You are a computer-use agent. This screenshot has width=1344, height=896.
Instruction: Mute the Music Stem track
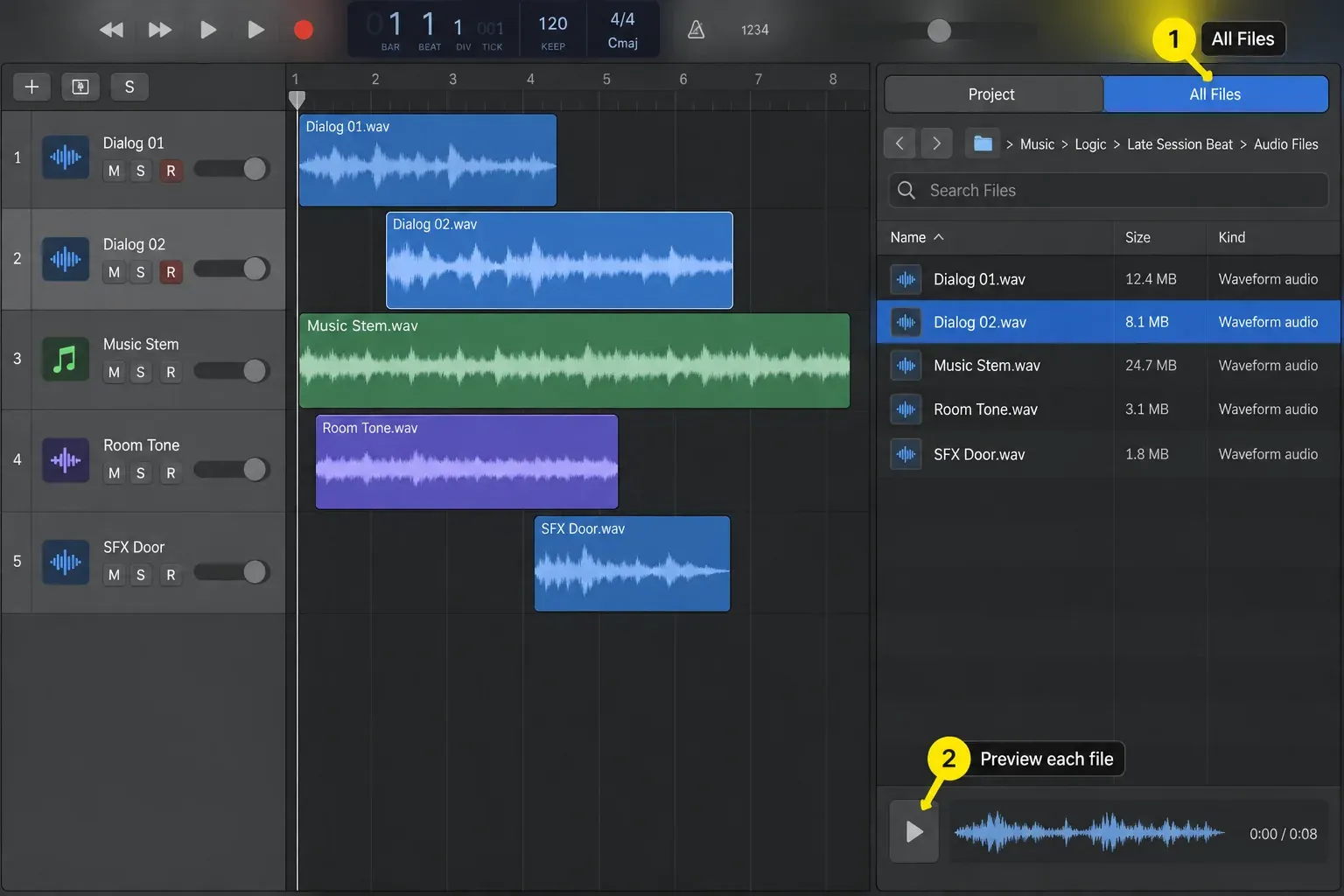tap(114, 372)
